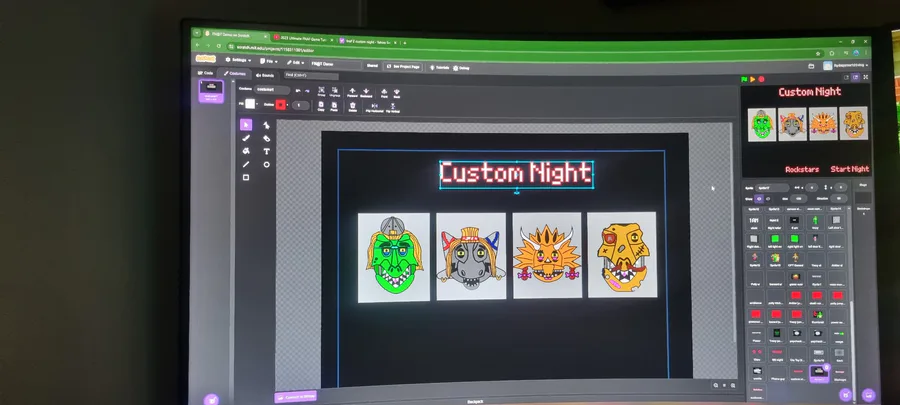Open My Stuff folder icon

point(812,67)
